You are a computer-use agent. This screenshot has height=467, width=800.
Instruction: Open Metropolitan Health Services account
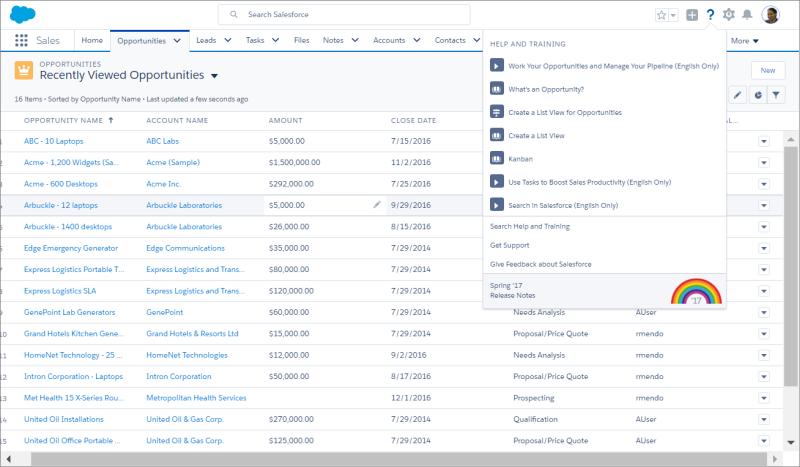click(x=196, y=398)
